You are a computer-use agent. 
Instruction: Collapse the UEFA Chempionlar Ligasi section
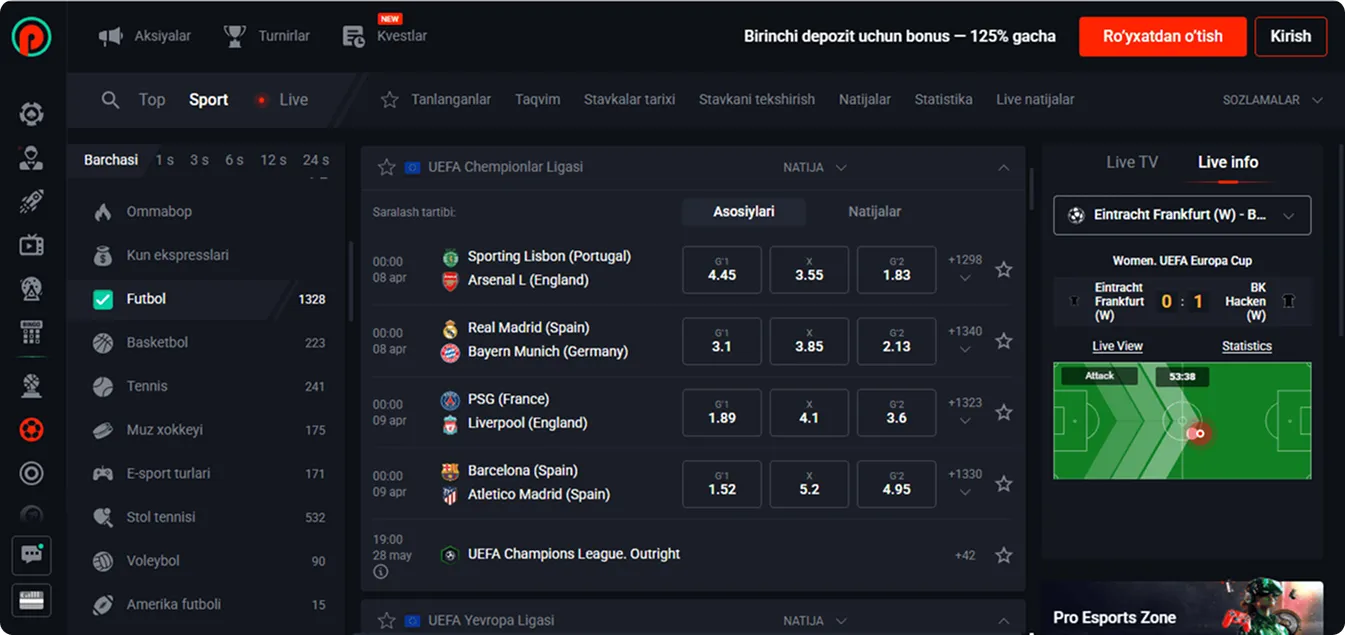(1004, 168)
